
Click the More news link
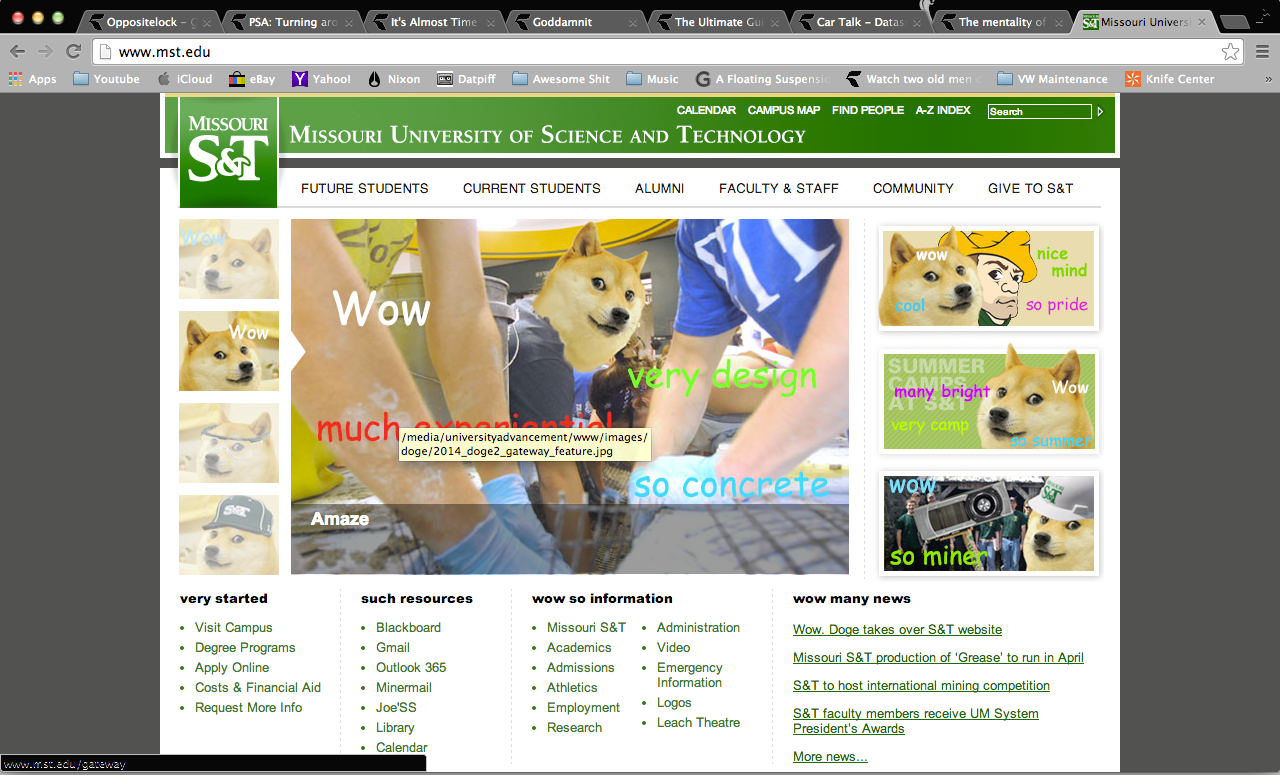[x=830, y=757]
